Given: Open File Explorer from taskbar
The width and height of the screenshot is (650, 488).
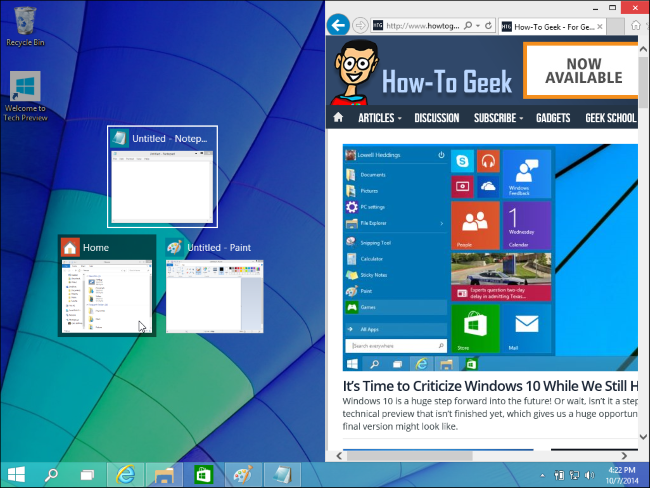Looking at the screenshot, I should 164,475.
